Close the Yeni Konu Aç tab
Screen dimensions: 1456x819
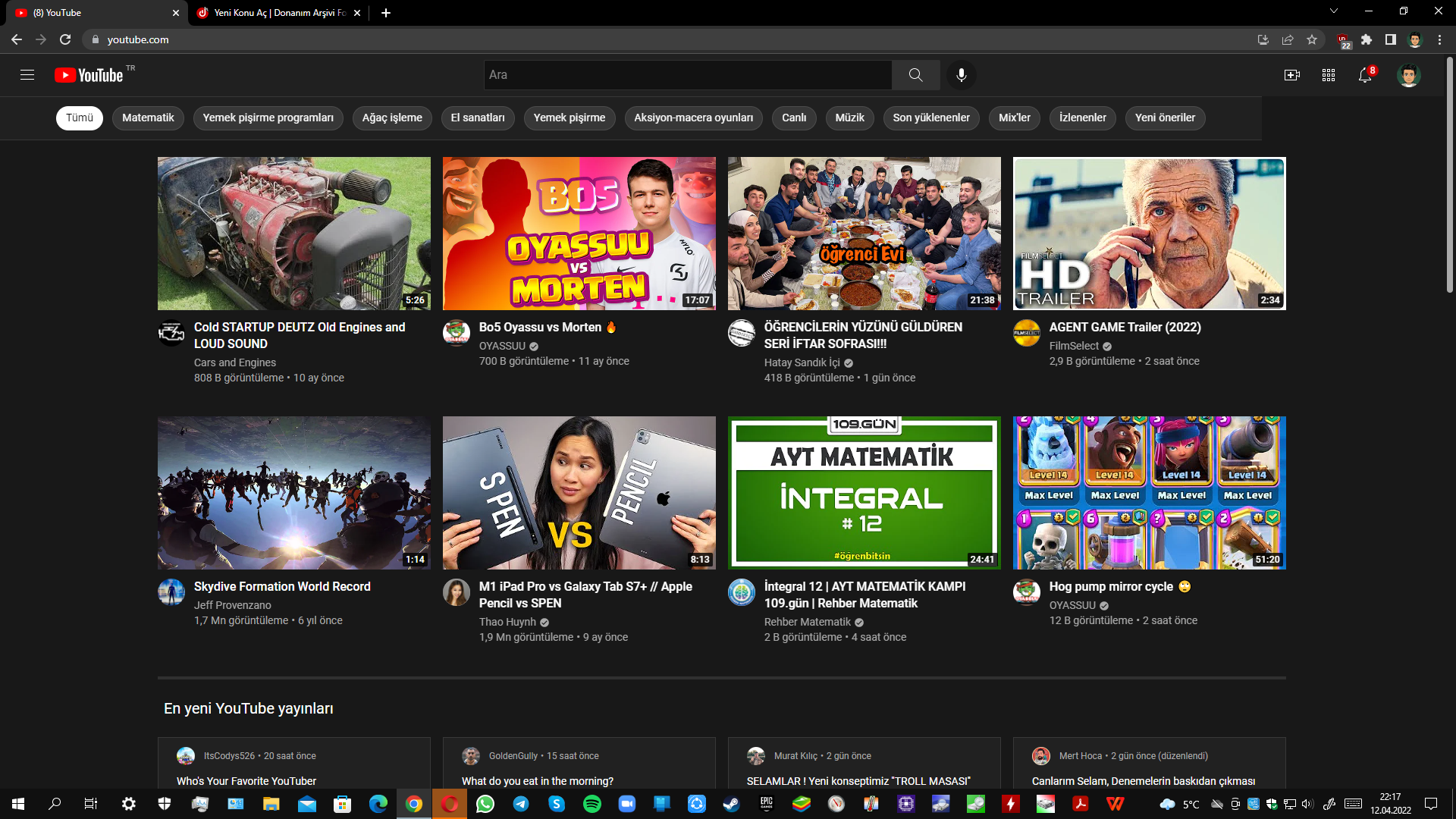click(357, 13)
